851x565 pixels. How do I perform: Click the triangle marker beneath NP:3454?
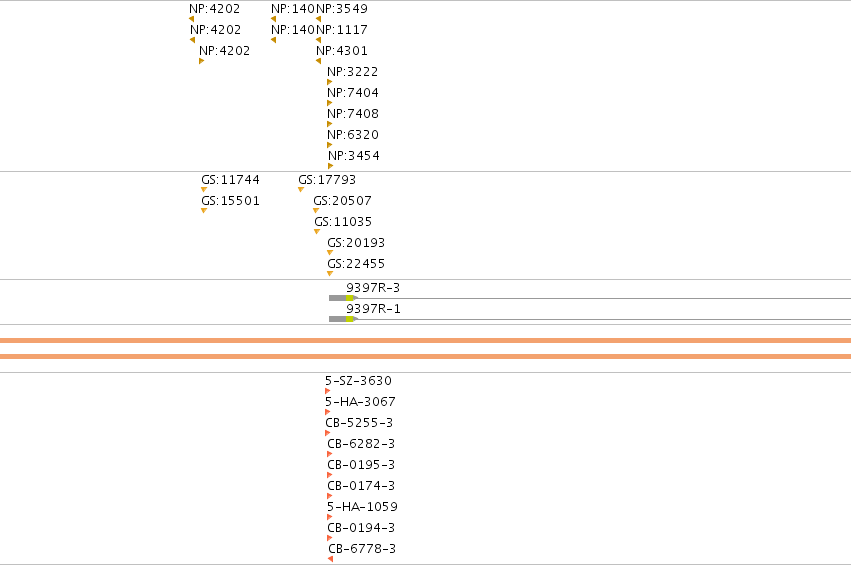(331, 166)
